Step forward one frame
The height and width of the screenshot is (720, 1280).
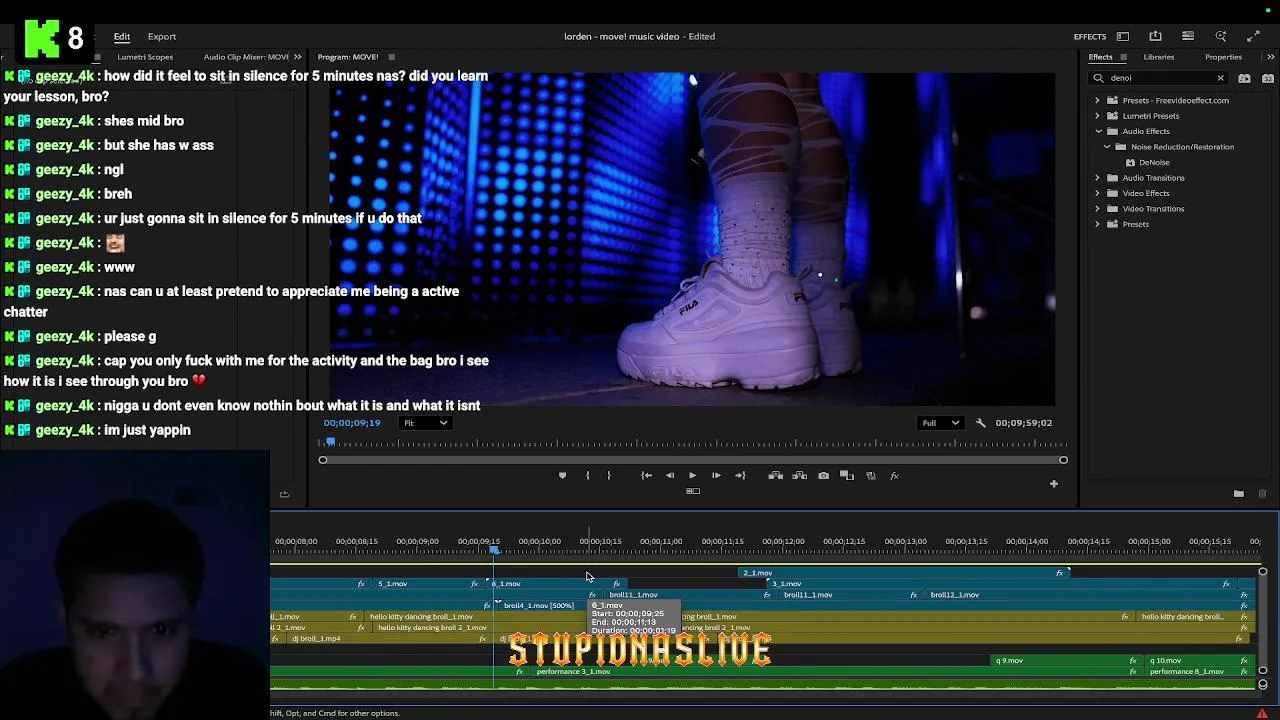click(x=716, y=476)
